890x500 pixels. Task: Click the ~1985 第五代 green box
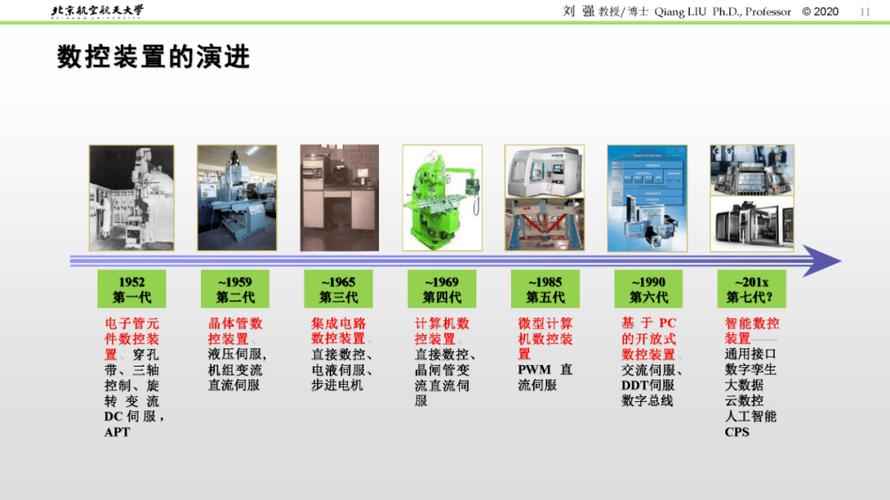point(545,289)
